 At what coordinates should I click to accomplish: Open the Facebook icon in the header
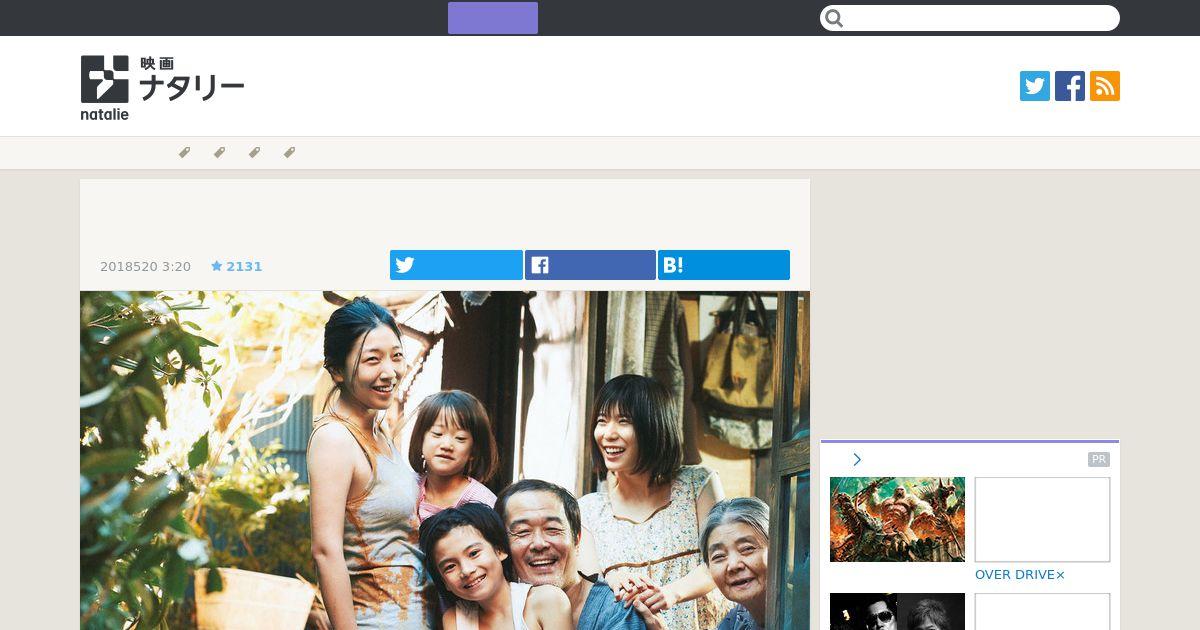point(1070,86)
